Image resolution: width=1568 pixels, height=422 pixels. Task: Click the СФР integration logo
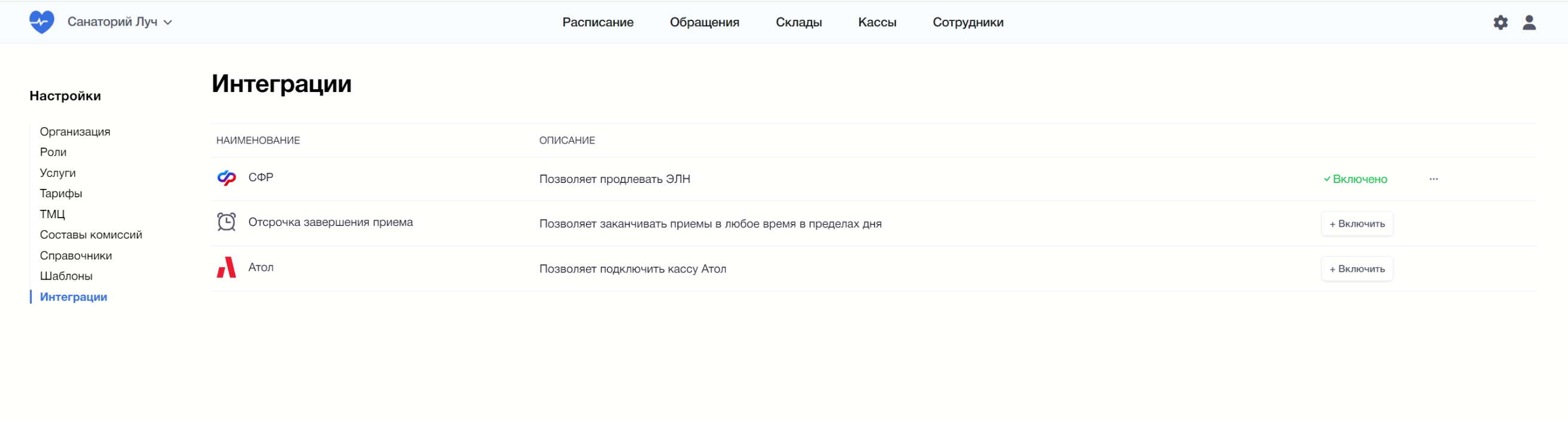227,178
